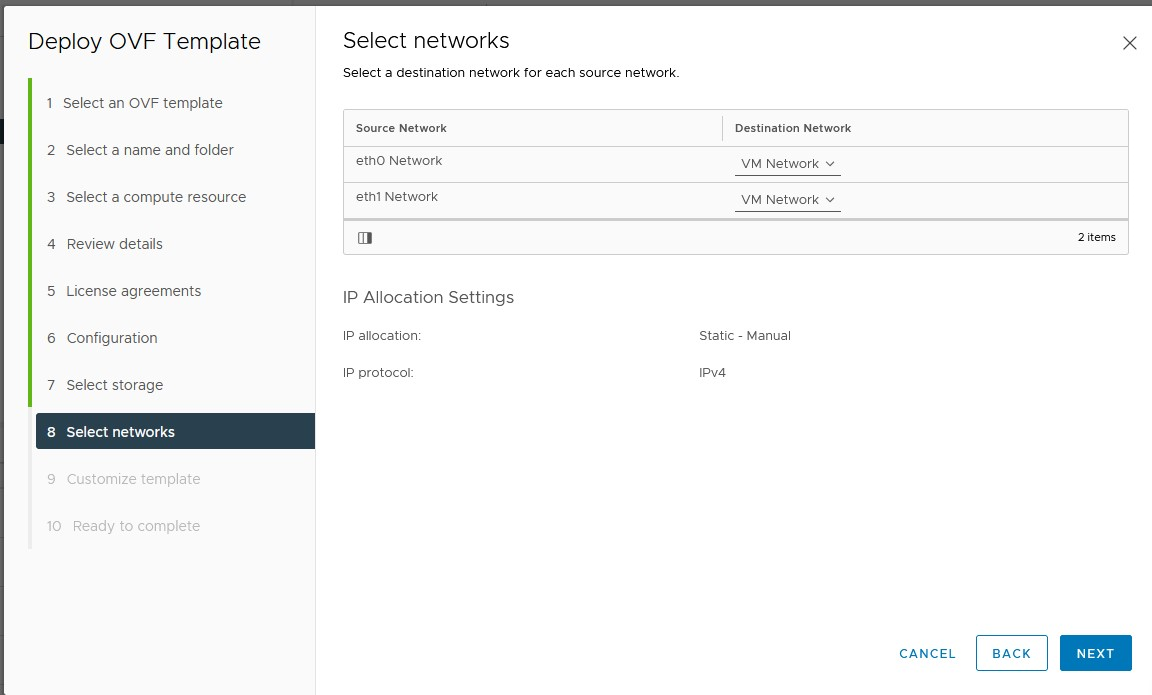Viewport: 1152px width, 695px height.
Task: Close the Deploy OVF Template wizard
Action: pos(1129,43)
